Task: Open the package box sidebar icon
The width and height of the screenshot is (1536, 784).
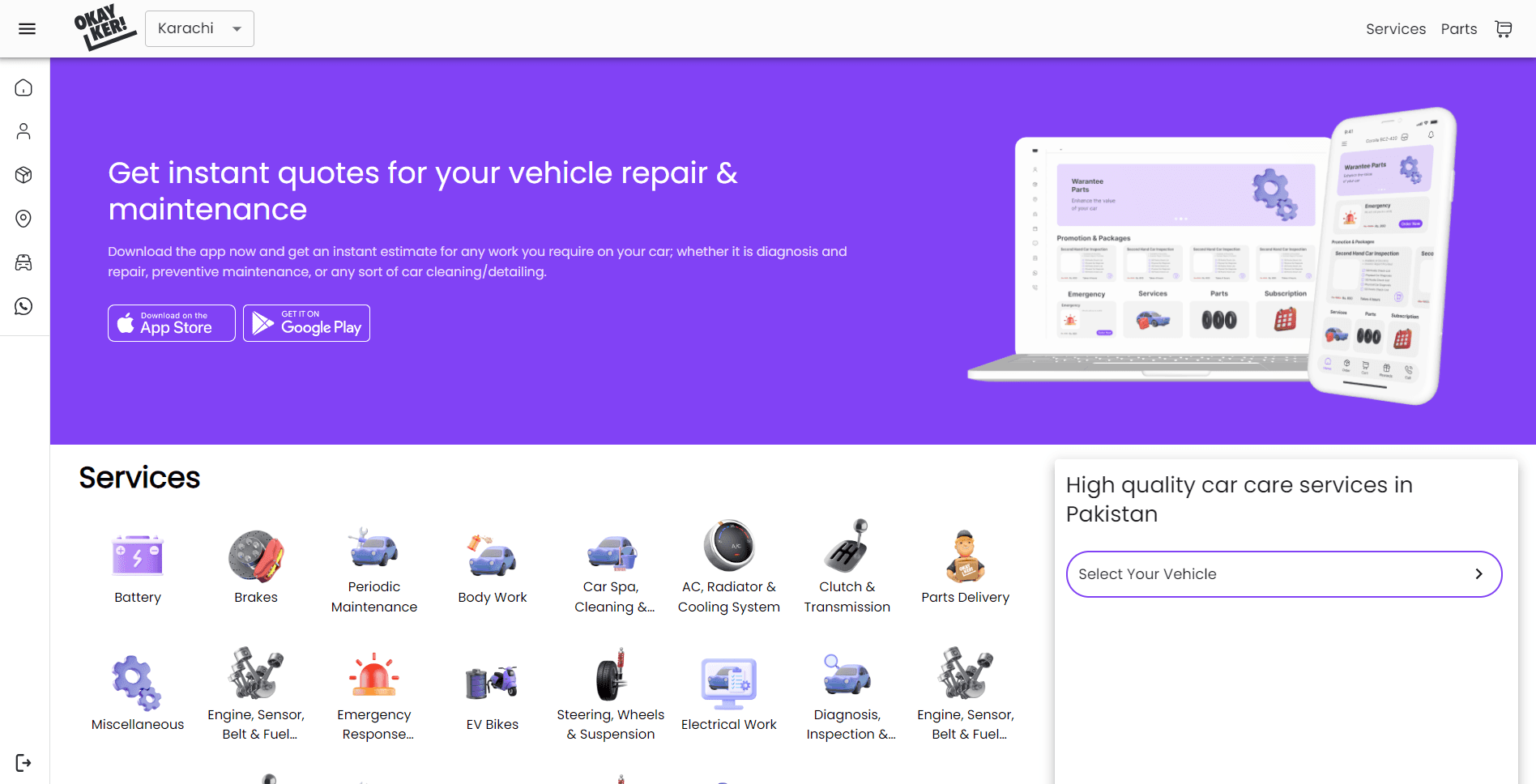Action: point(23,175)
